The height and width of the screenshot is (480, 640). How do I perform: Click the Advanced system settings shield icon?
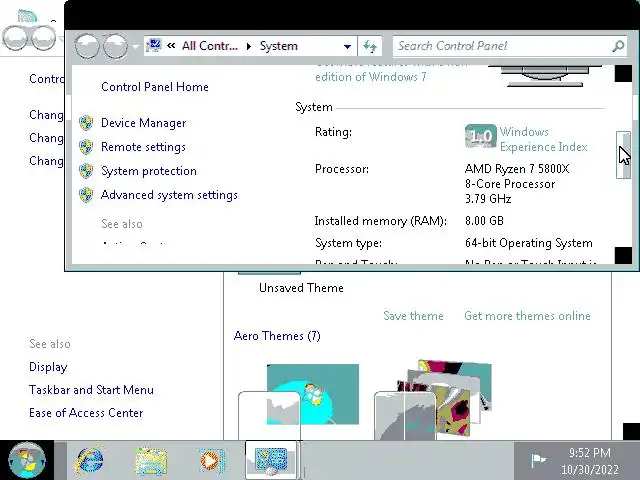click(86, 195)
